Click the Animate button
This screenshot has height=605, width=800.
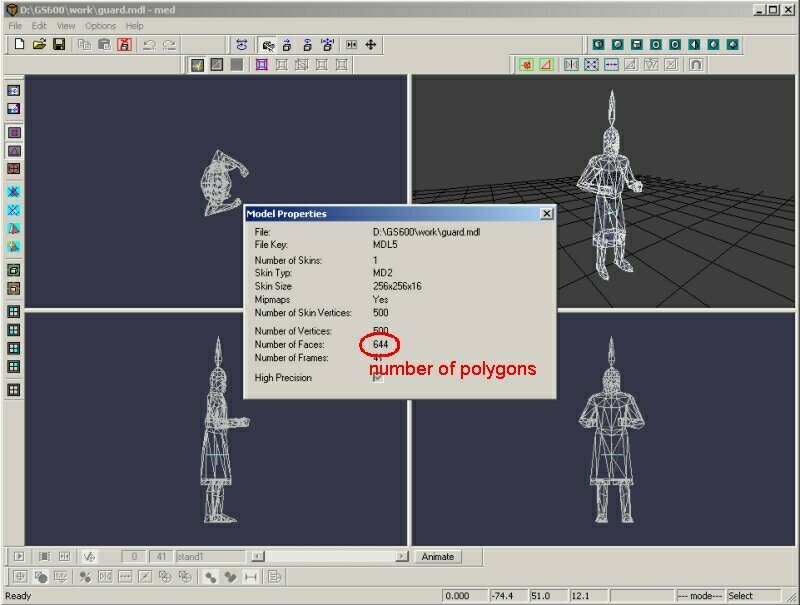pyautogui.click(x=437, y=556)
